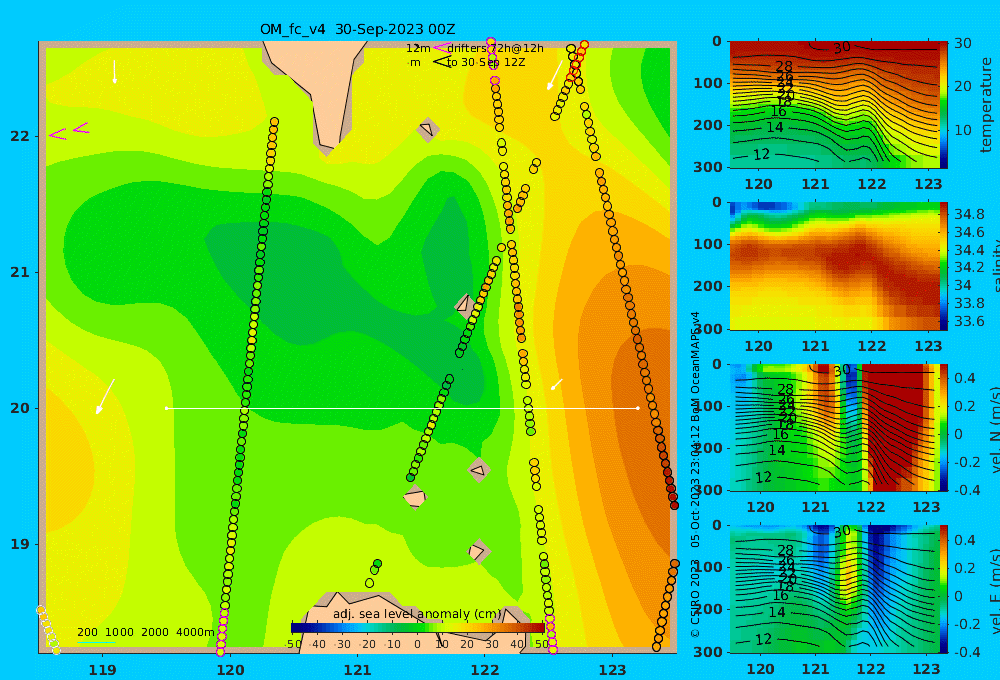Click the '12' isotherm label in temperature panel
This screenshot has height=680, width=1000.
pyautogui.click(x=761, y=154)
